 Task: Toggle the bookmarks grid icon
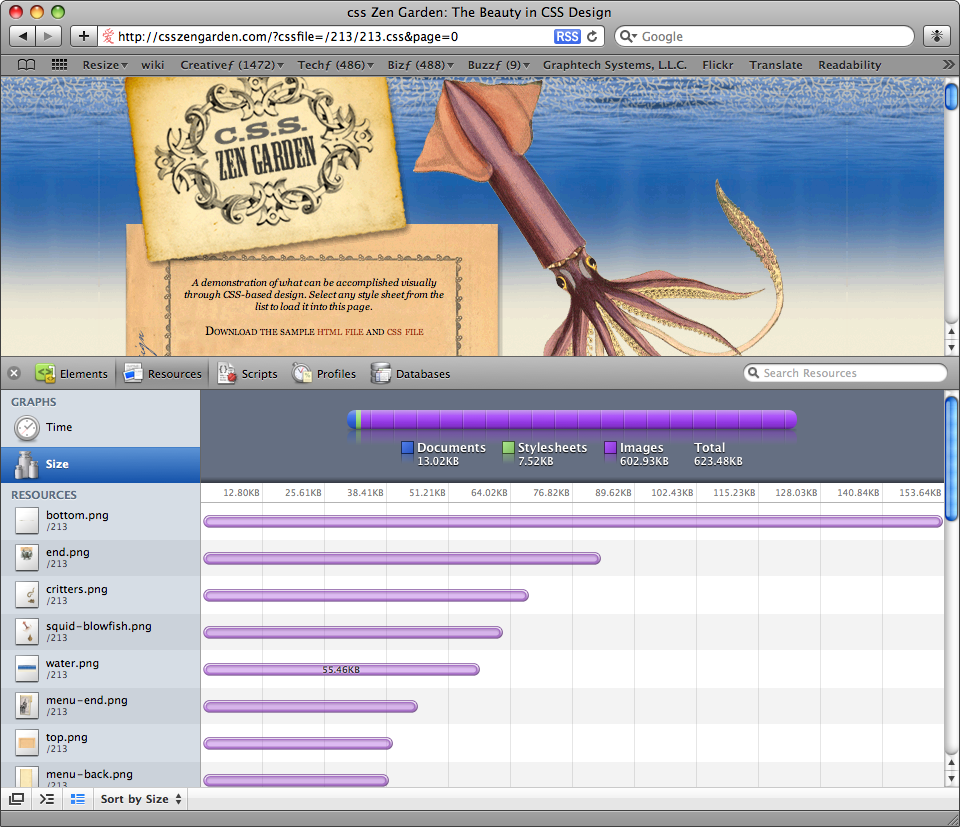58,64
